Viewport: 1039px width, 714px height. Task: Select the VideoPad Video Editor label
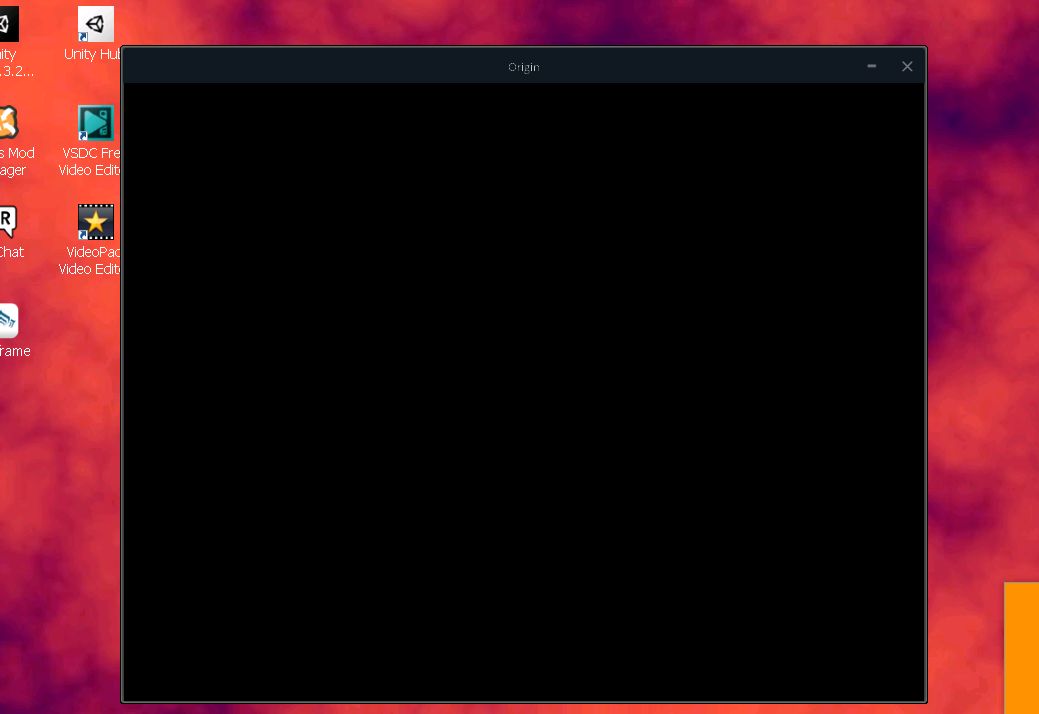[x=92, y=260]
